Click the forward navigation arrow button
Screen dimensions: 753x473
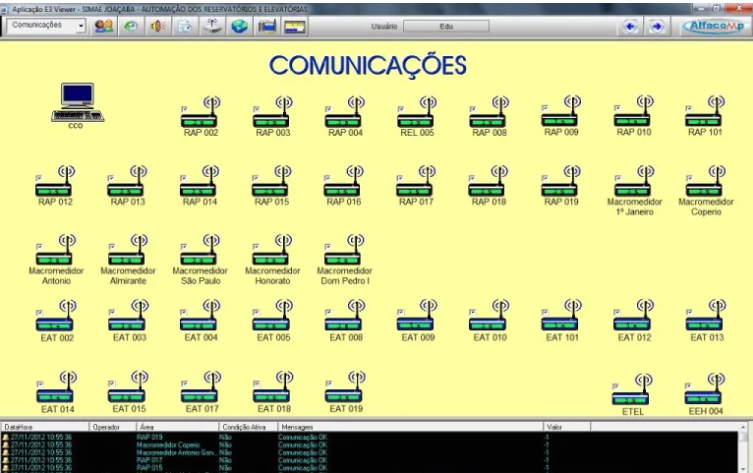(656, 25)
